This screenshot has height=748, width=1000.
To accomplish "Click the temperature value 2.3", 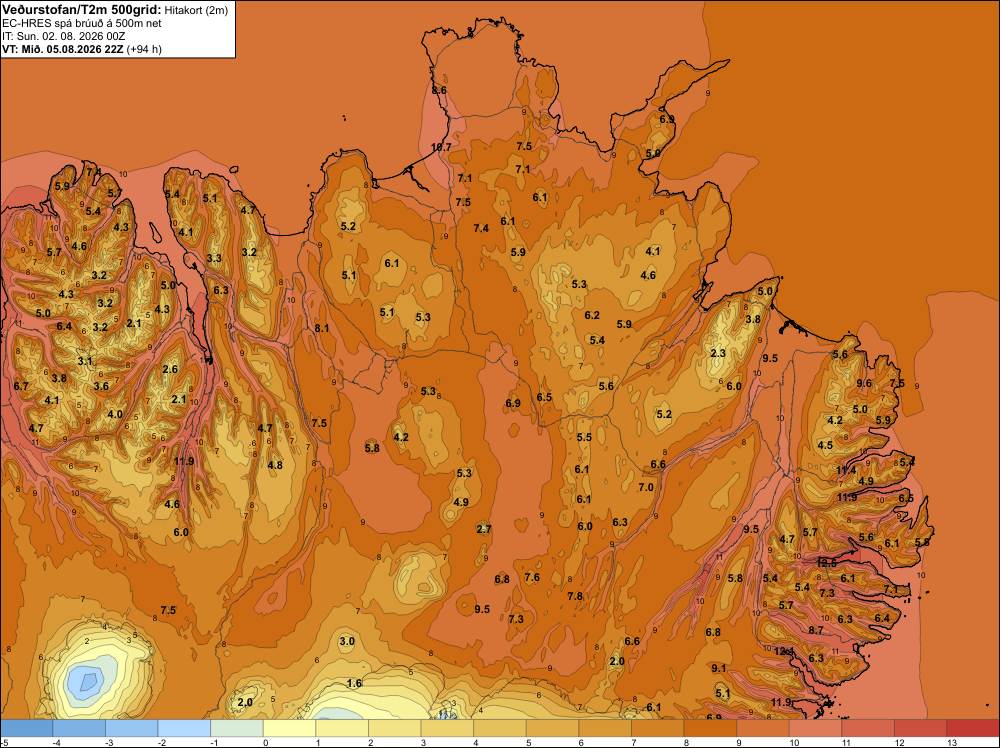I will 718,353.
